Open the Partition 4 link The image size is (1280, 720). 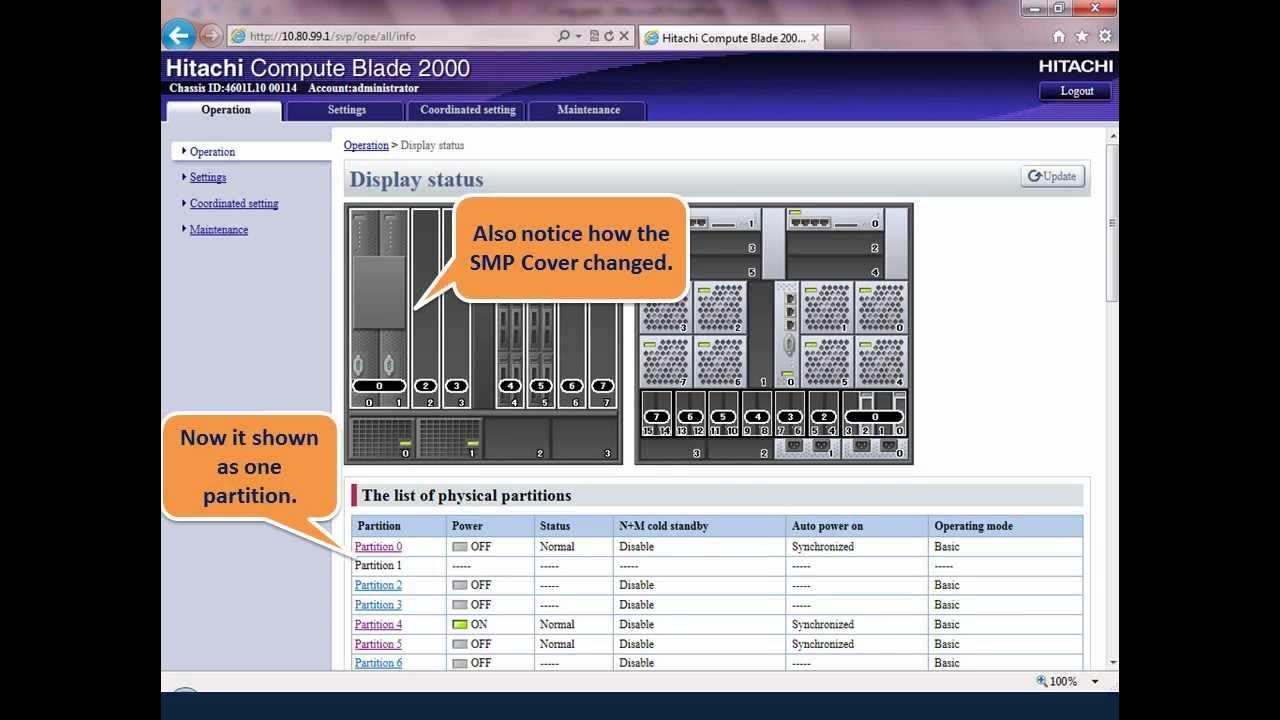point(378,624)
